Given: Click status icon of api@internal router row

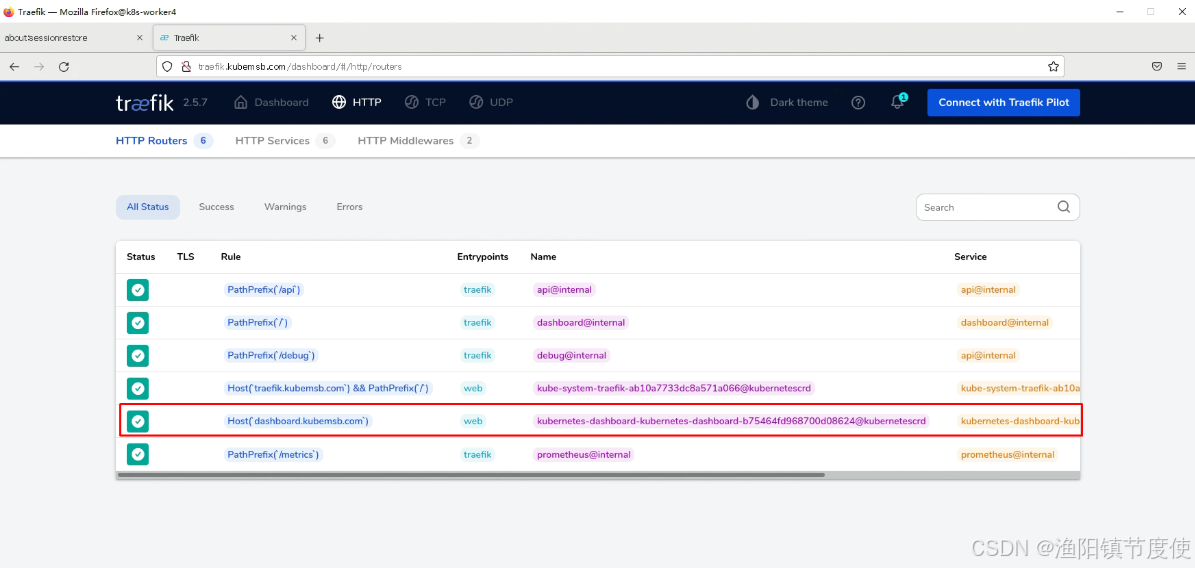Looking at the screenshot, I should [x=137, y=290].
